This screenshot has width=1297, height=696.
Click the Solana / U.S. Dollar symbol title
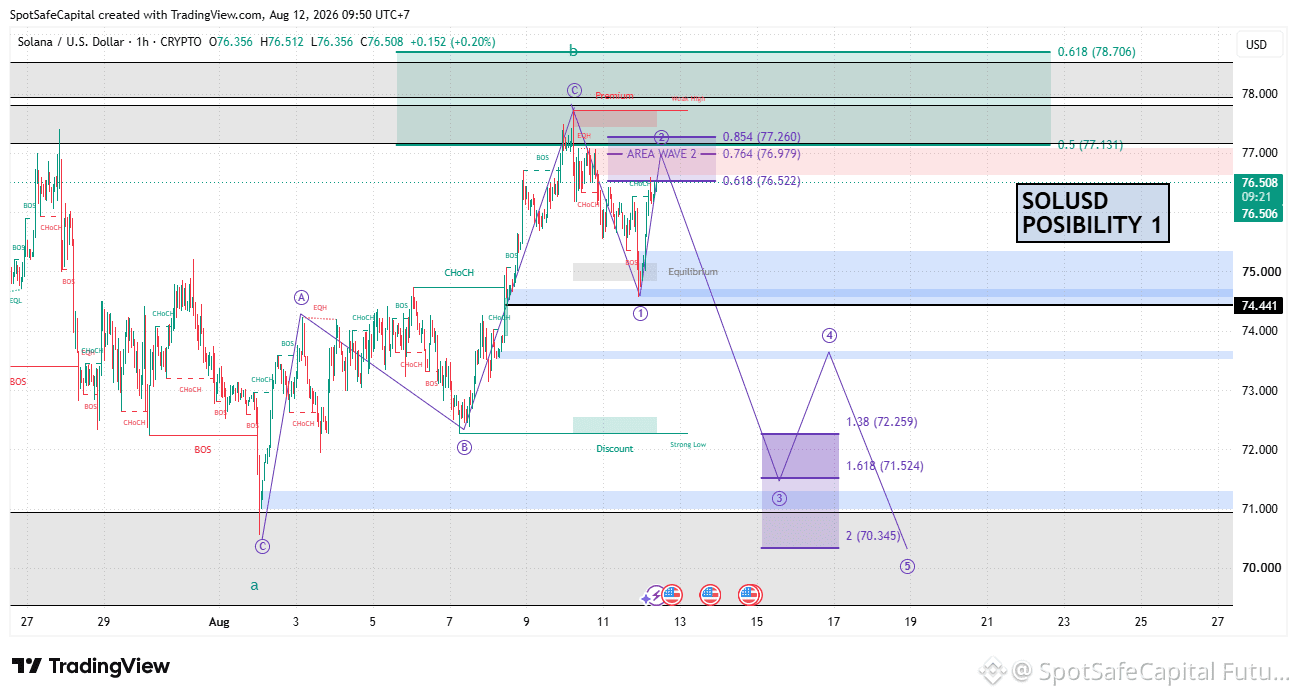tap(71, 42)
